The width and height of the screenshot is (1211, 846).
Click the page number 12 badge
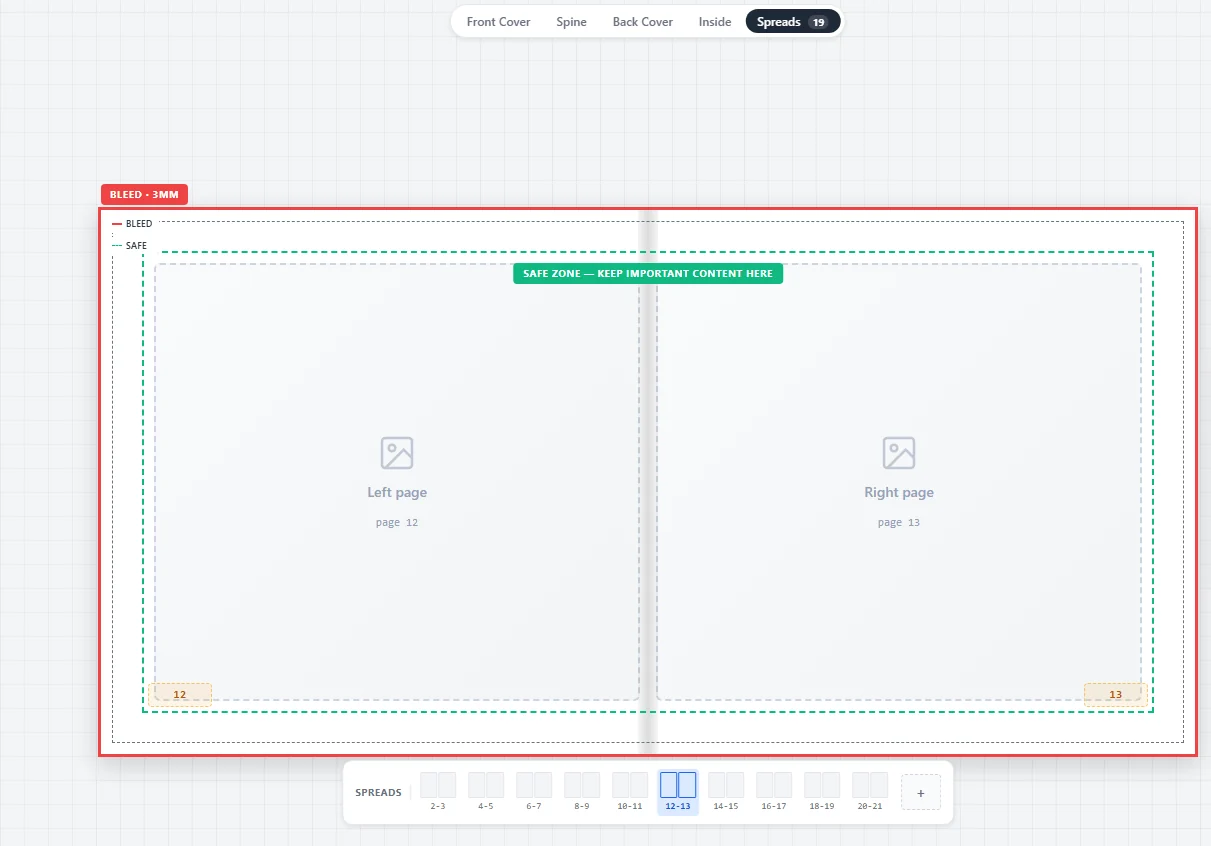tap(180, 695)
